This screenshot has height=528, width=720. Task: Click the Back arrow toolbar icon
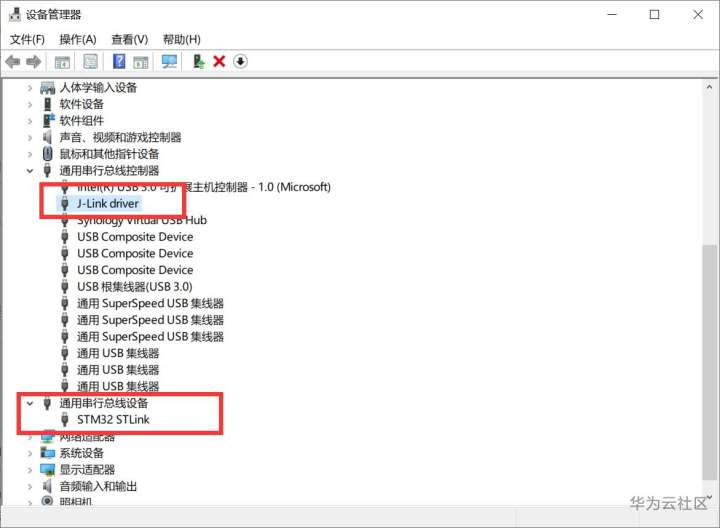point(13,62)
